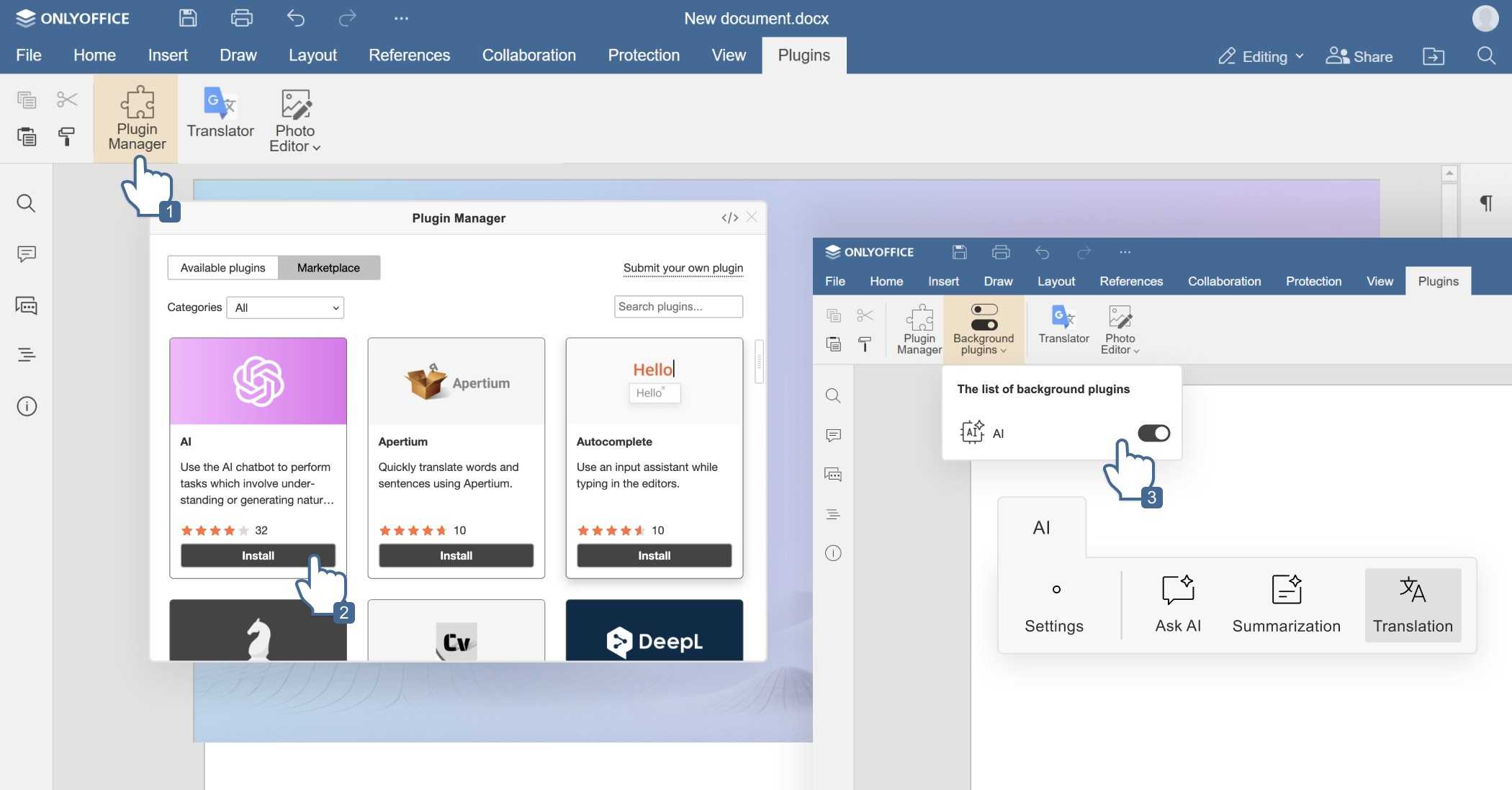Click the Ask AI icon
The image size is (1512, 790).
tap(1178, 591)
